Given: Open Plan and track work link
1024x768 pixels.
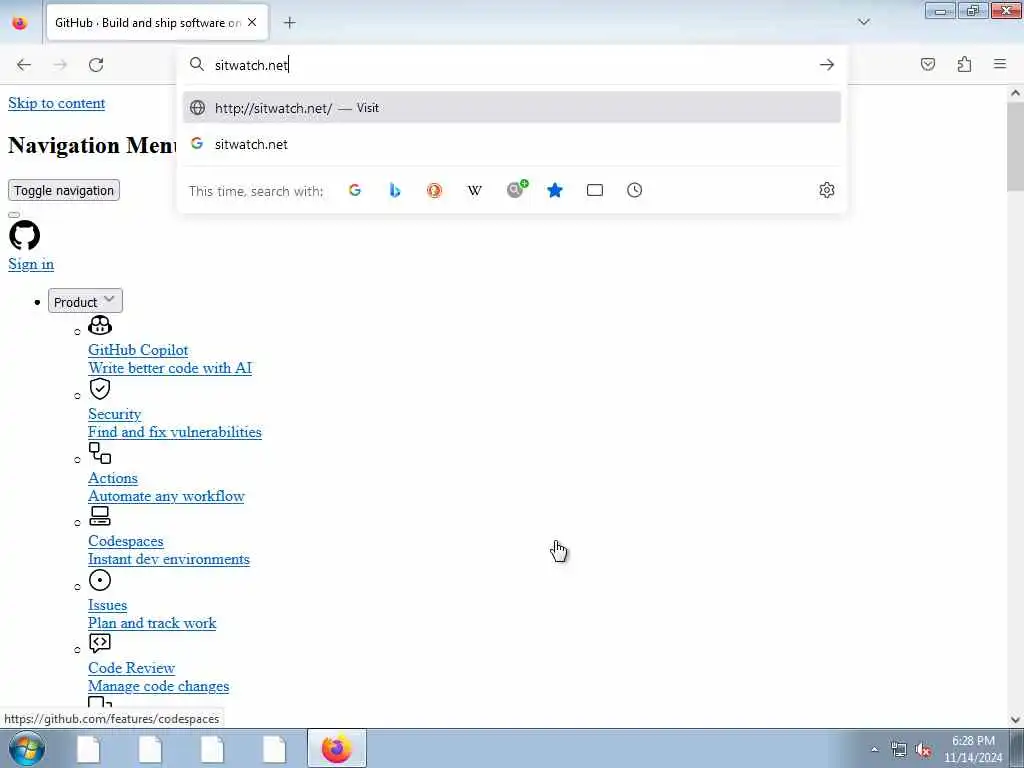Looking at the screenshot, I should coord(152,623).
